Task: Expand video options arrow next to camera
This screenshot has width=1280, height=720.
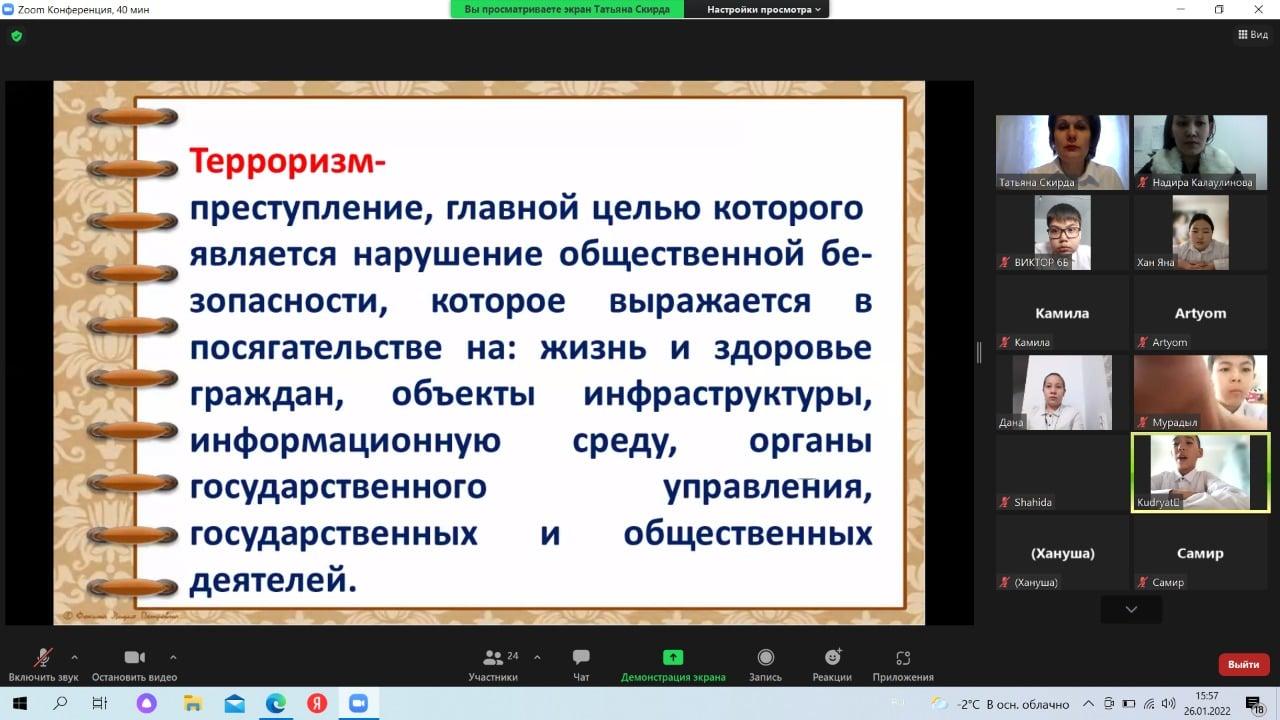Action: click(173, 657)
